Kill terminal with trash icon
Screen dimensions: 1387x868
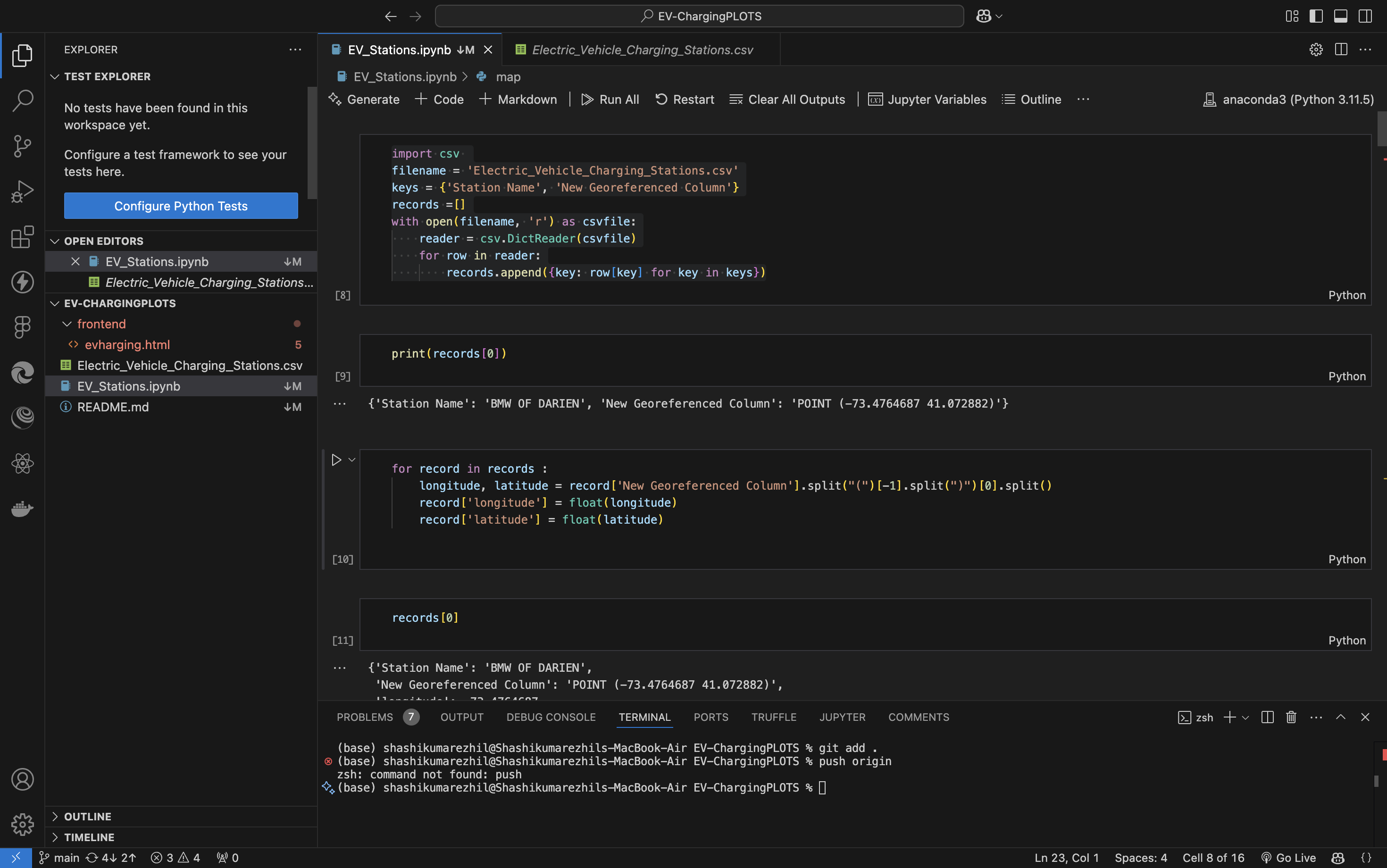coord(1291,717)
